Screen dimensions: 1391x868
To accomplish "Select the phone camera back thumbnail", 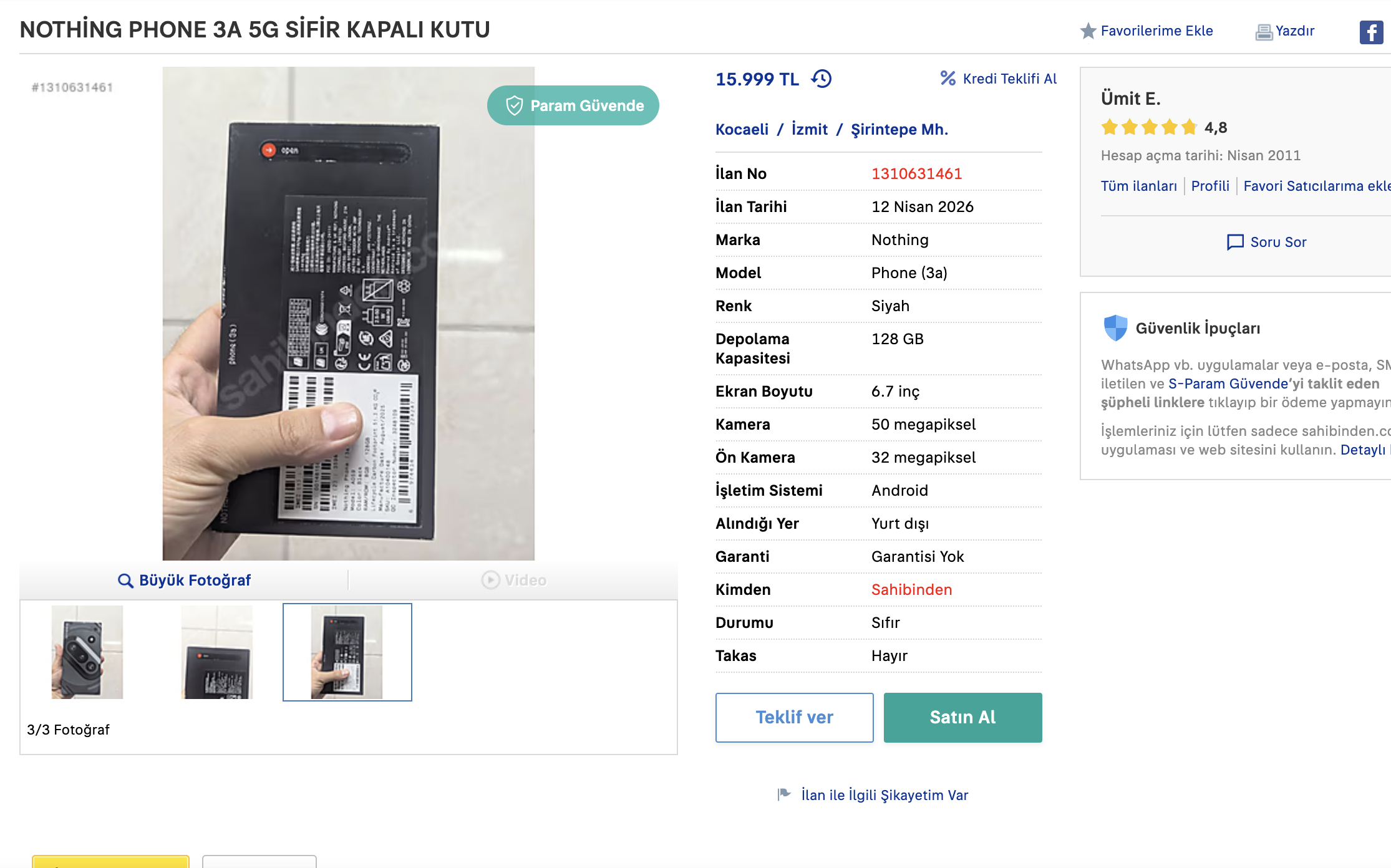I will 87,652.
